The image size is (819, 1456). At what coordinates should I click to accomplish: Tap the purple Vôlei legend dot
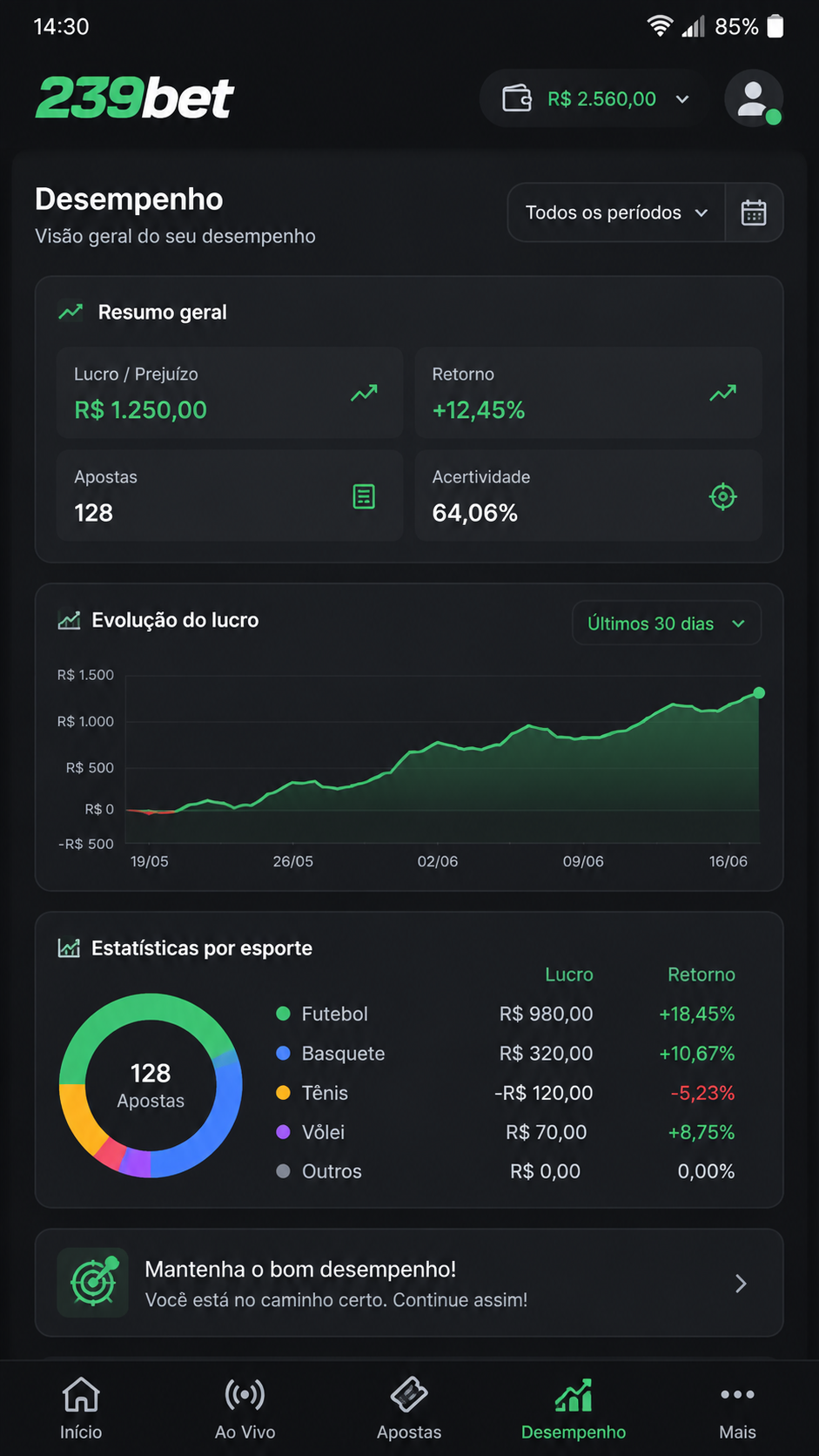283,1132
